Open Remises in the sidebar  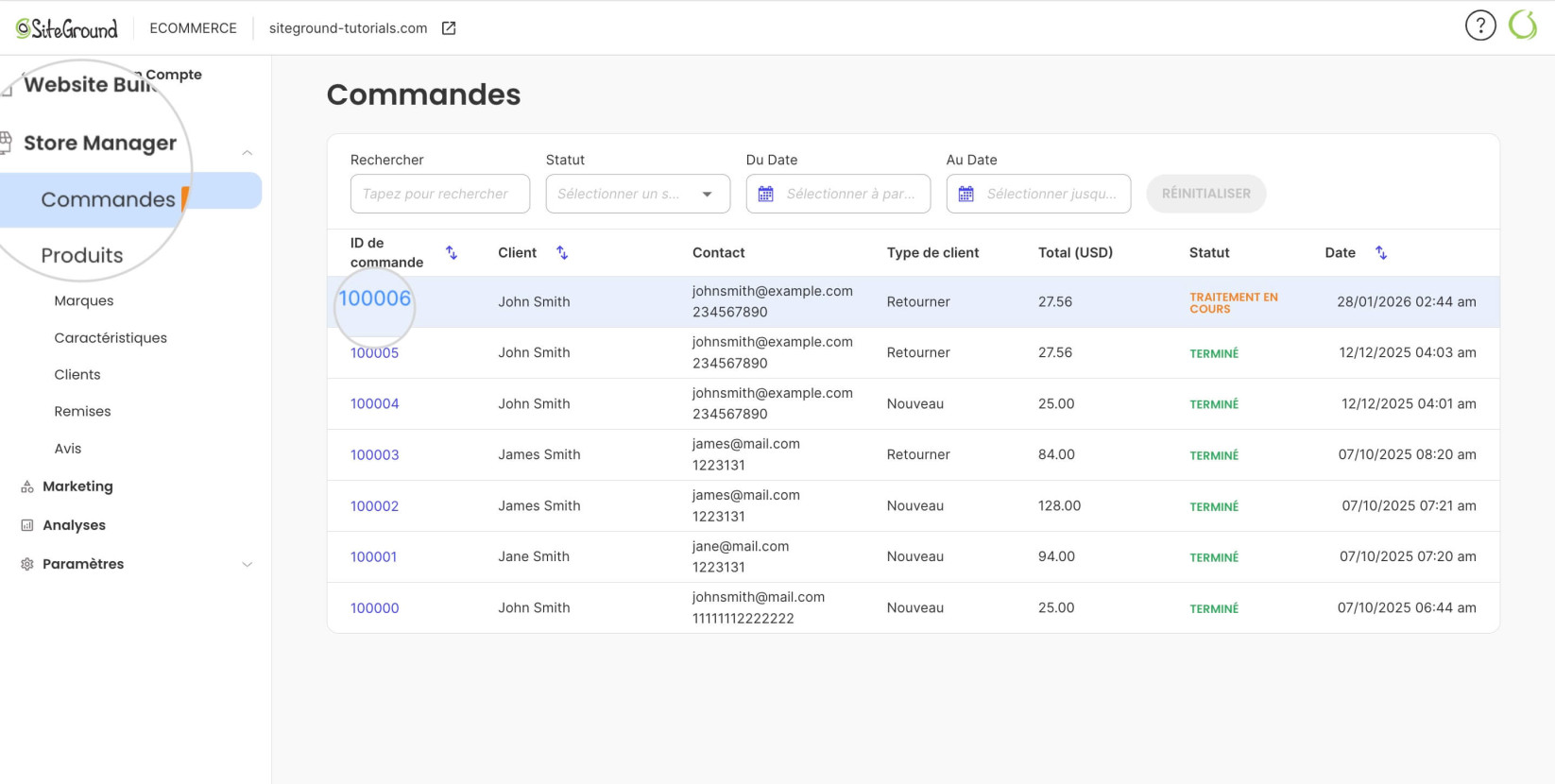82,411
